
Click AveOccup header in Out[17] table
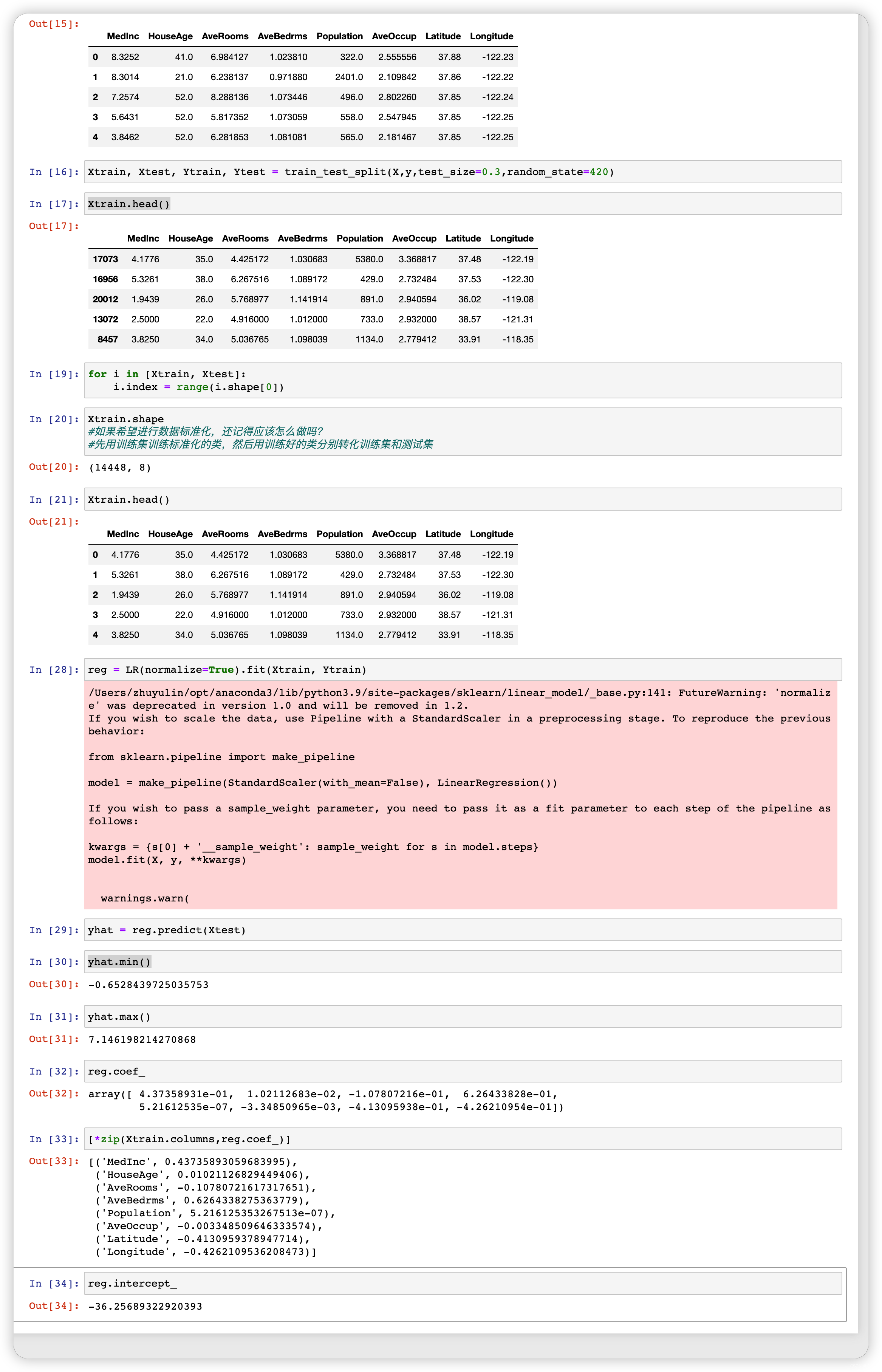[414, 238]
